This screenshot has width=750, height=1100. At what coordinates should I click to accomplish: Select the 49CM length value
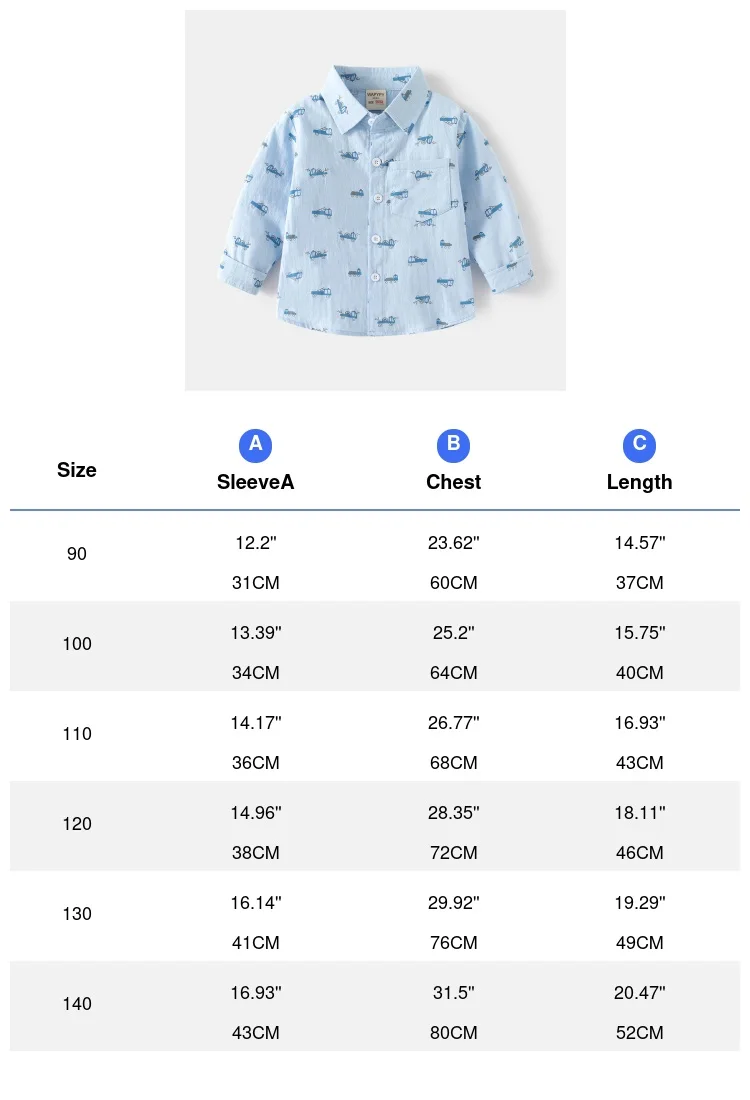[x=639, y=943]
